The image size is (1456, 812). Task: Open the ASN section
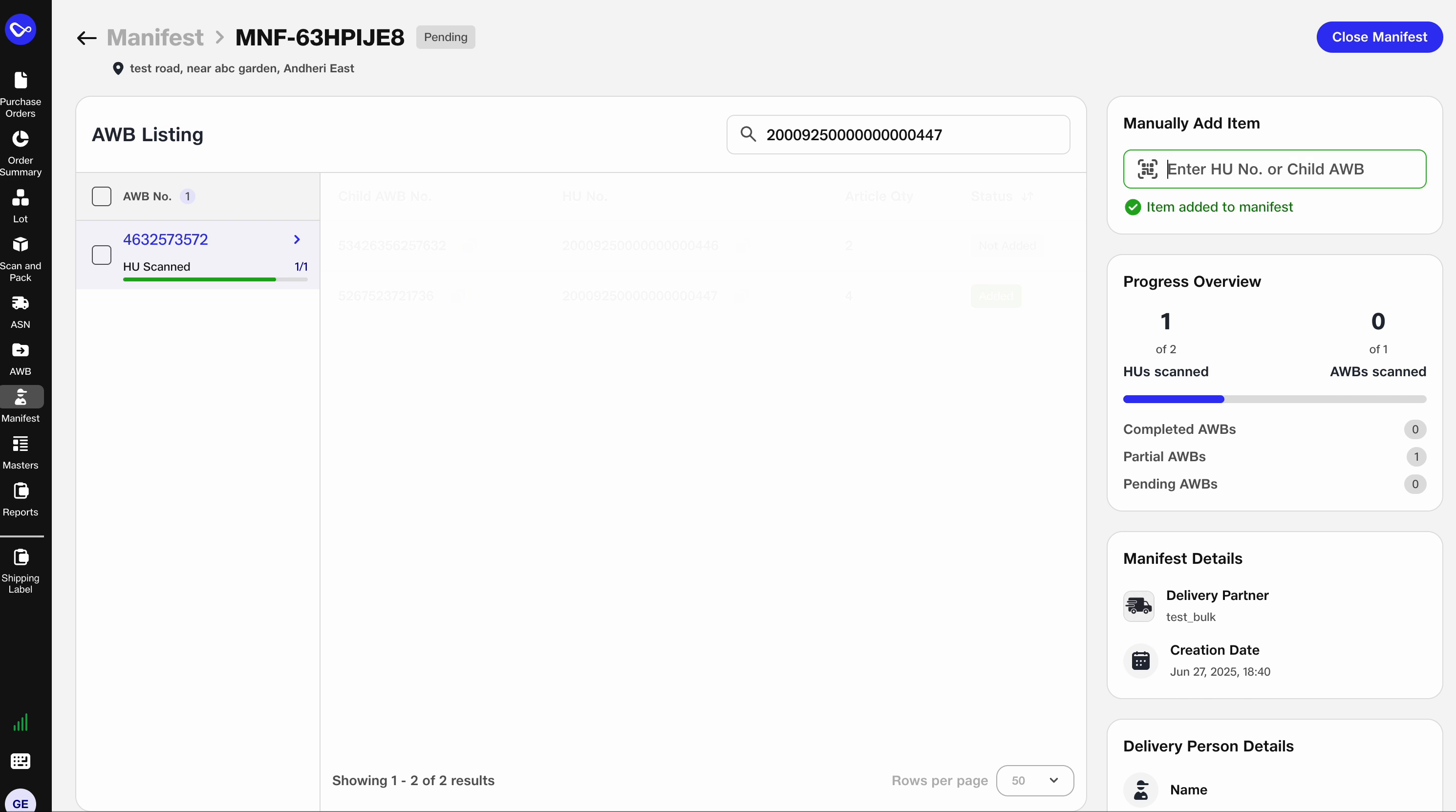tap(21, 311)
